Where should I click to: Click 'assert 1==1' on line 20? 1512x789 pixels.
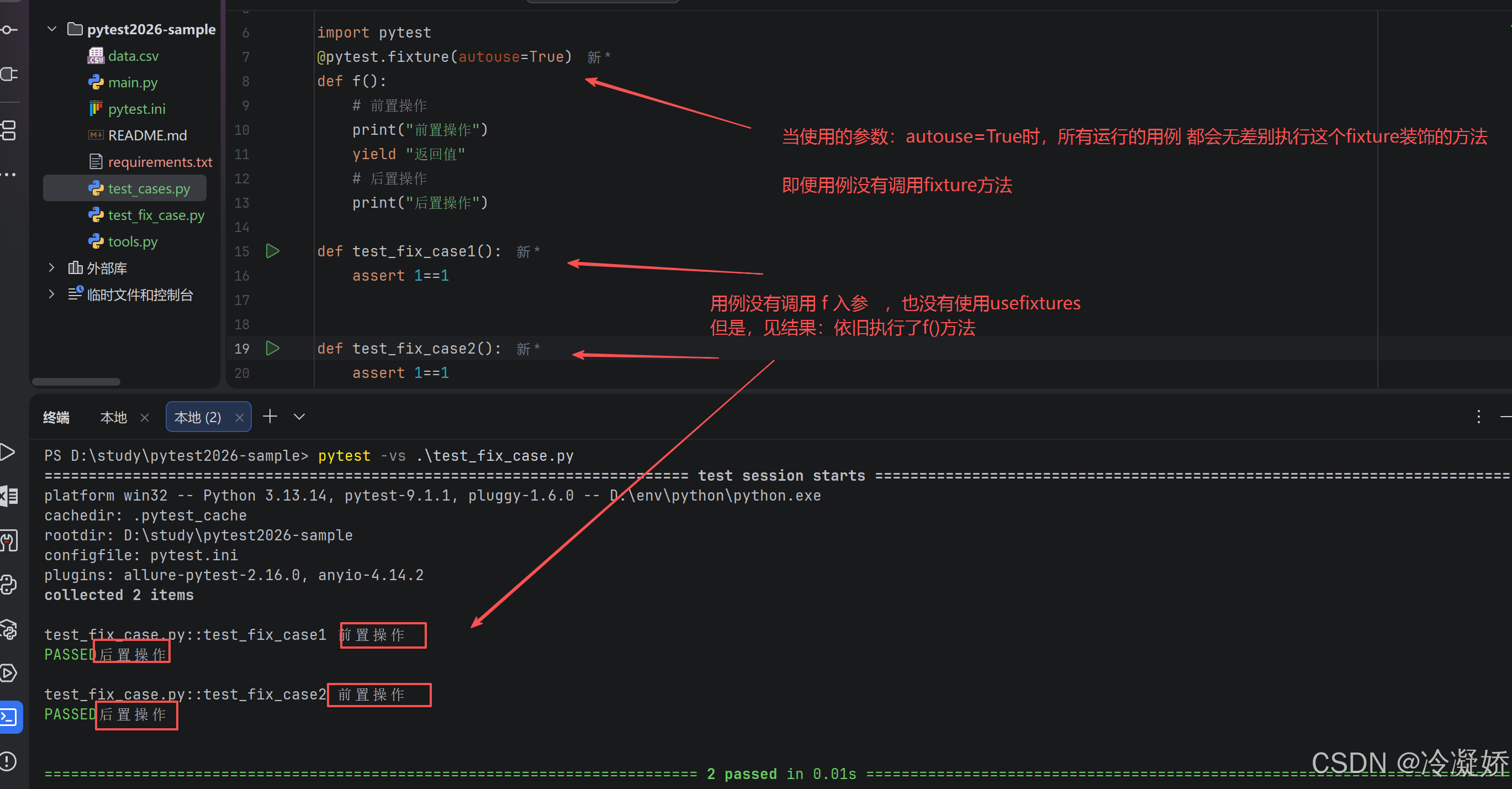(x=400, y=373)
